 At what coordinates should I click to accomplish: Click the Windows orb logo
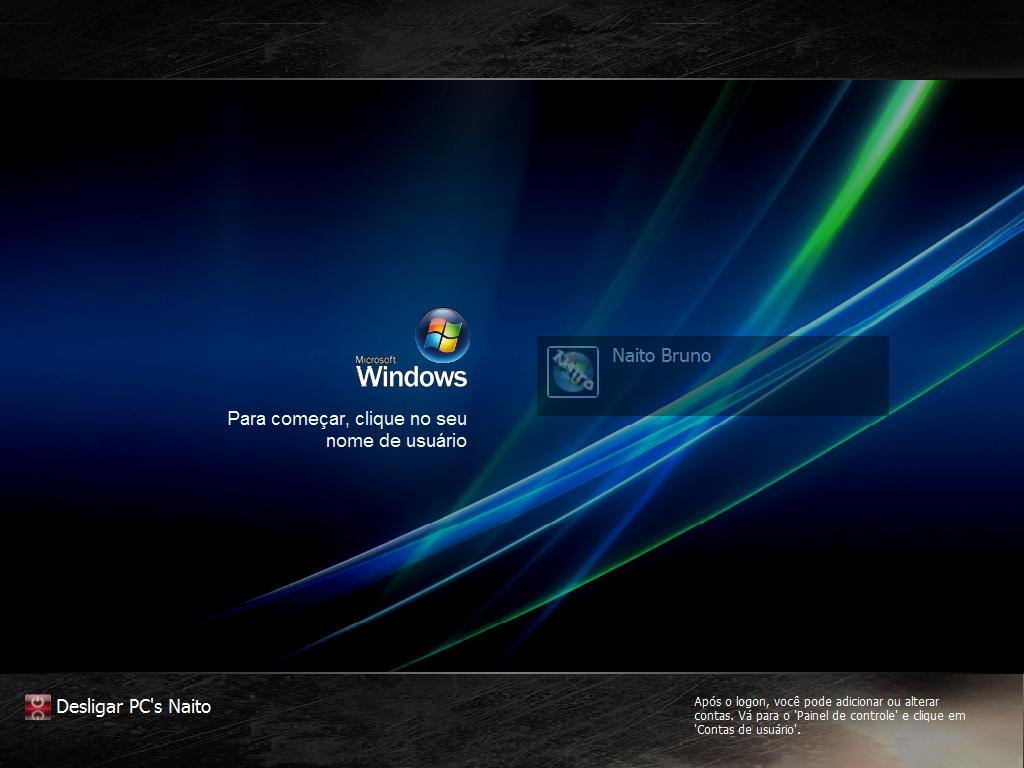click(442, 336)
